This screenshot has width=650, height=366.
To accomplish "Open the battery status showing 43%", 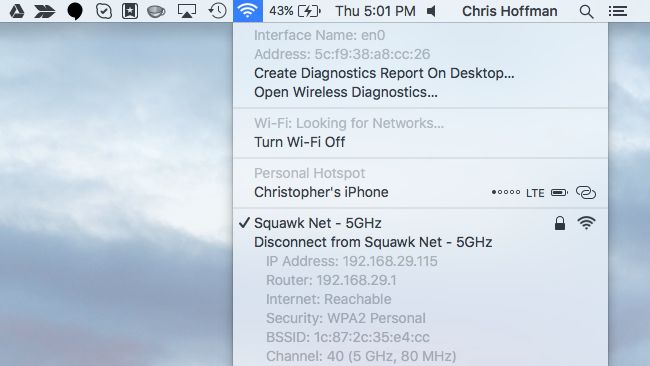I will click(x=295, y=11).
